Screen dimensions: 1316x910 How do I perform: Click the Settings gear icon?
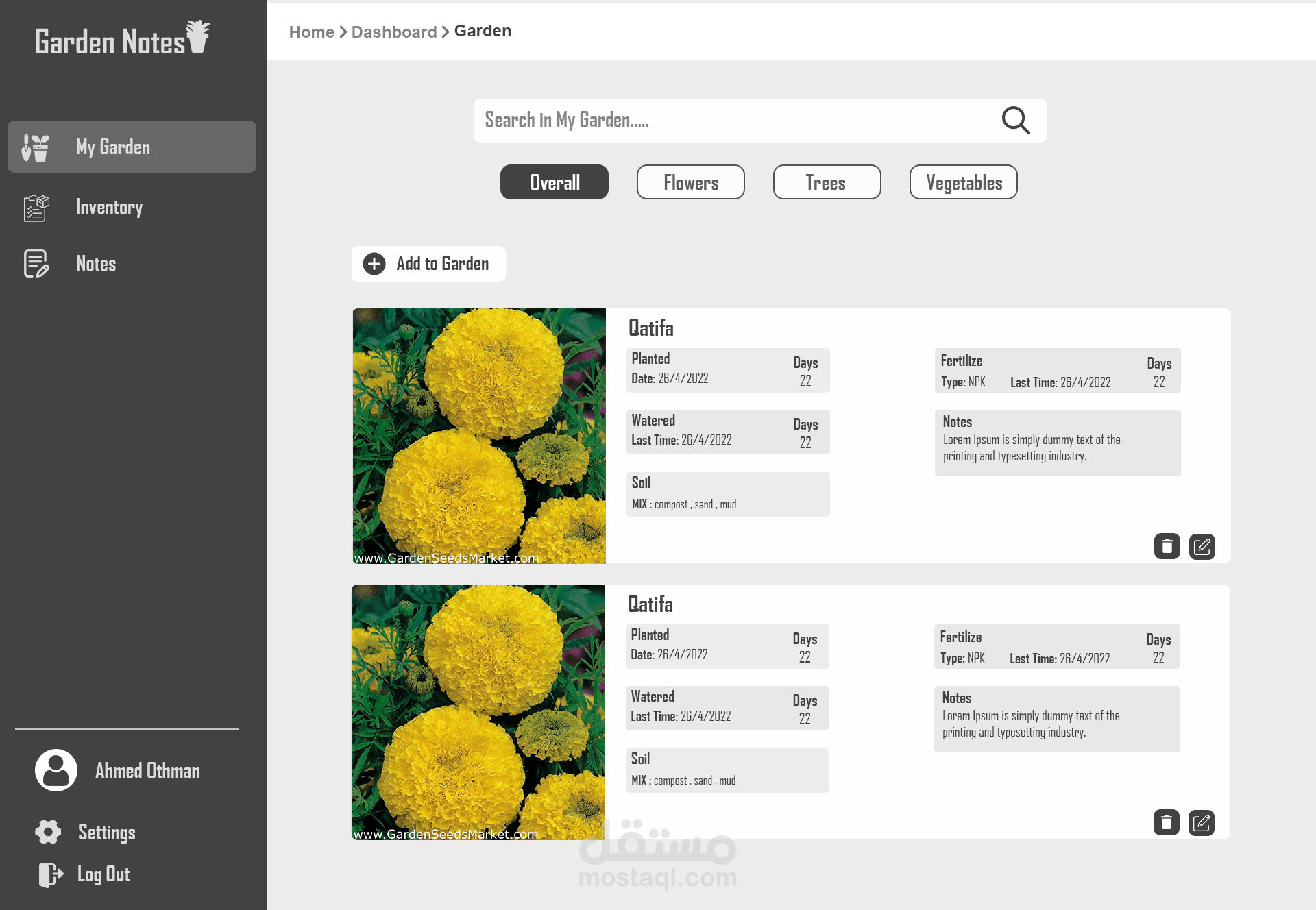tap(48, 832)
